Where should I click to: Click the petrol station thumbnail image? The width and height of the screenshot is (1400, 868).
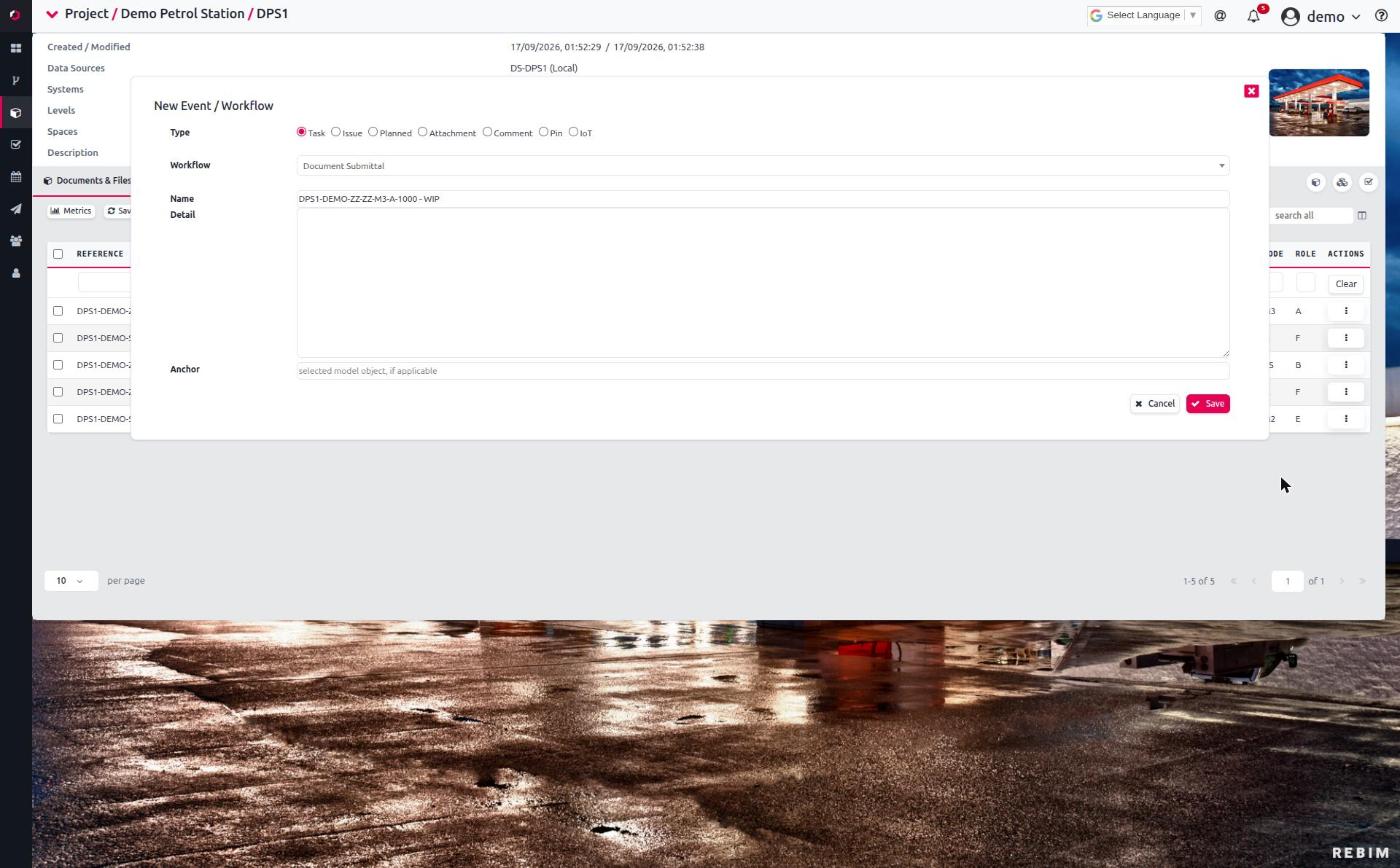(1319, 103)
